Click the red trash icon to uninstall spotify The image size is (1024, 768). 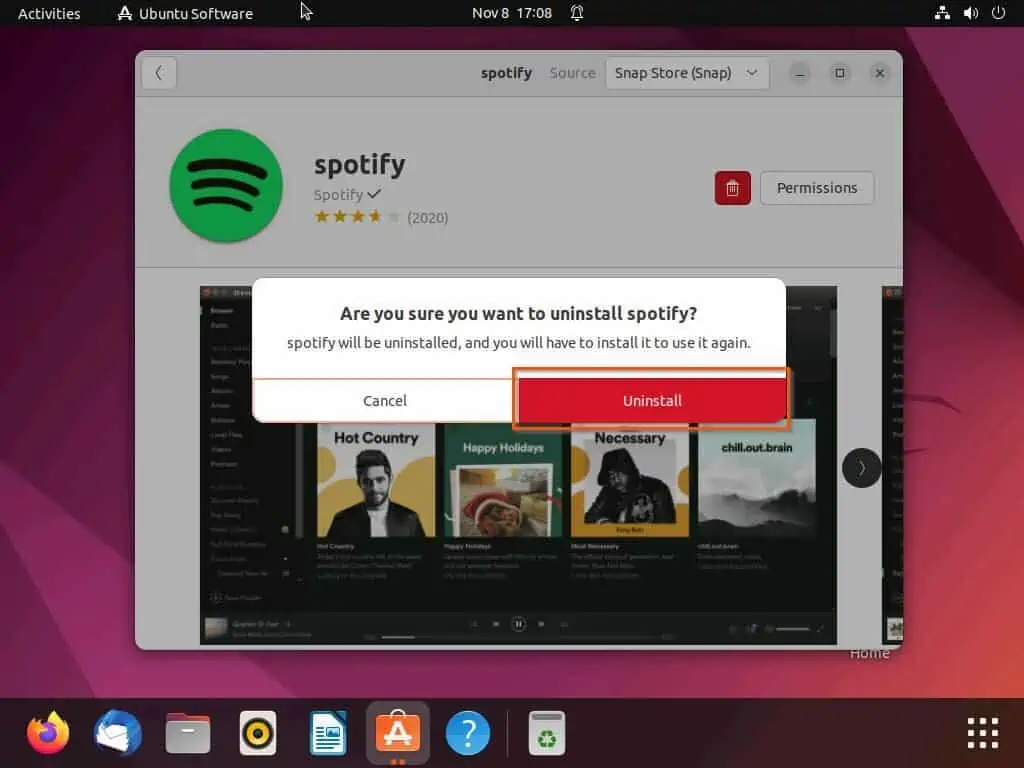732,188
